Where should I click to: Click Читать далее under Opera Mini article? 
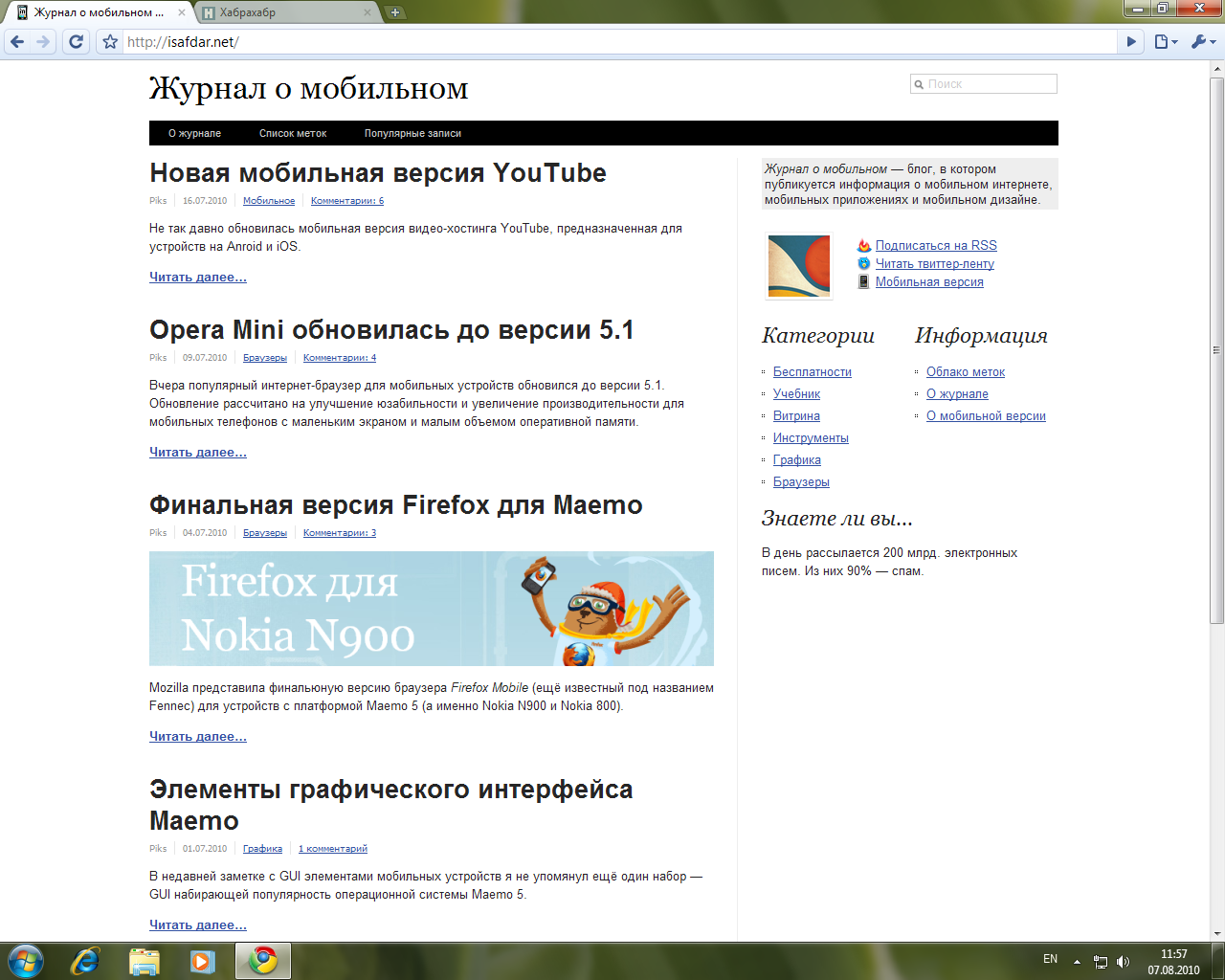(198, 453)
